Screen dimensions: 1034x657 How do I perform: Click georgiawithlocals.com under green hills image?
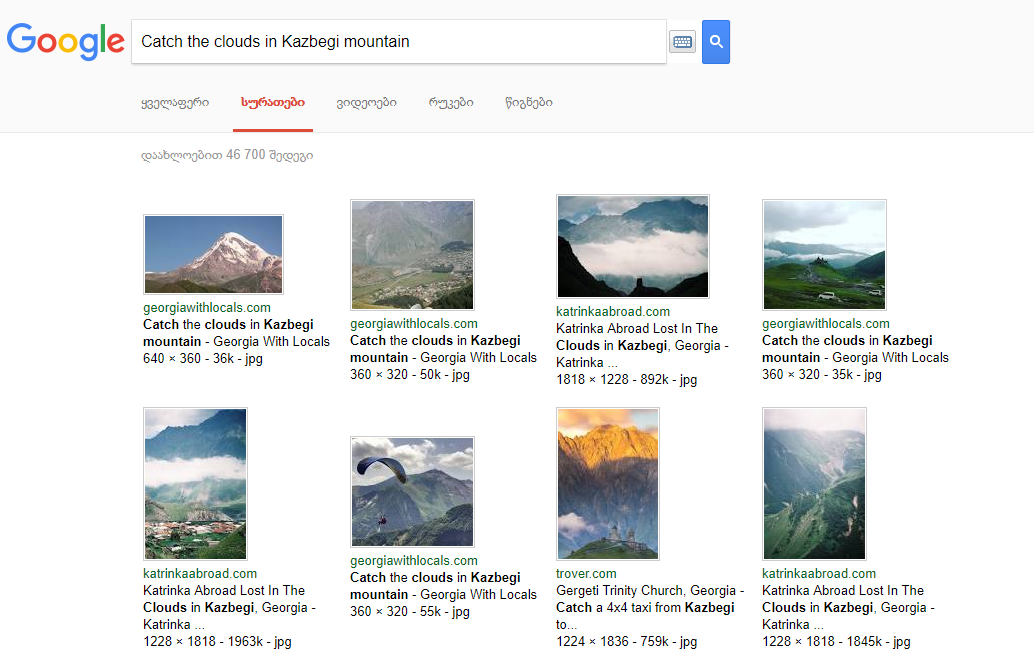pyautogui.click(x=826, y=324)
